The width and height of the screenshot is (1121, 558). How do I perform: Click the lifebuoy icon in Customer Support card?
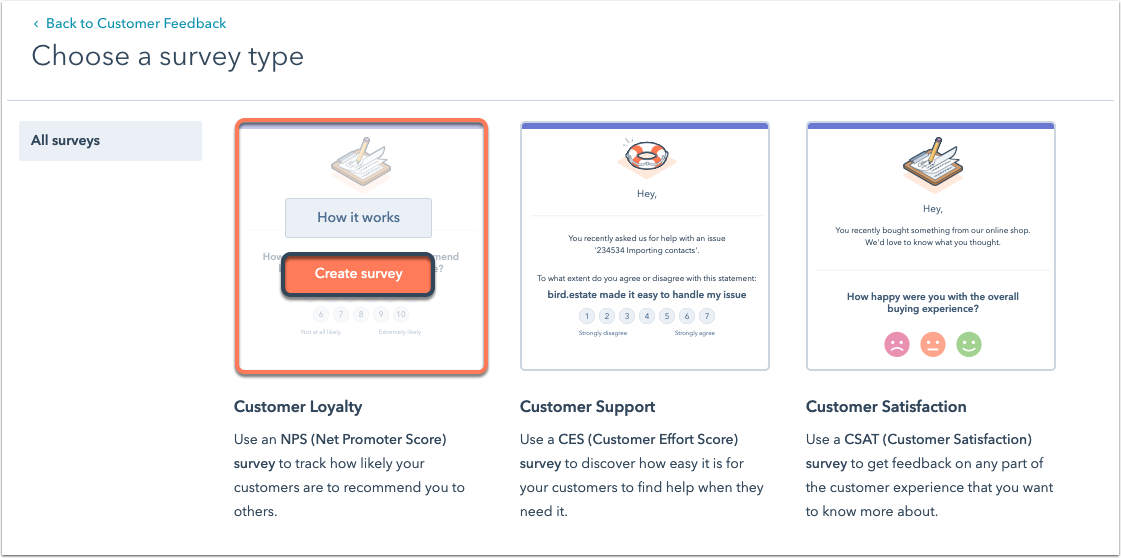click(x=645, y=156)
